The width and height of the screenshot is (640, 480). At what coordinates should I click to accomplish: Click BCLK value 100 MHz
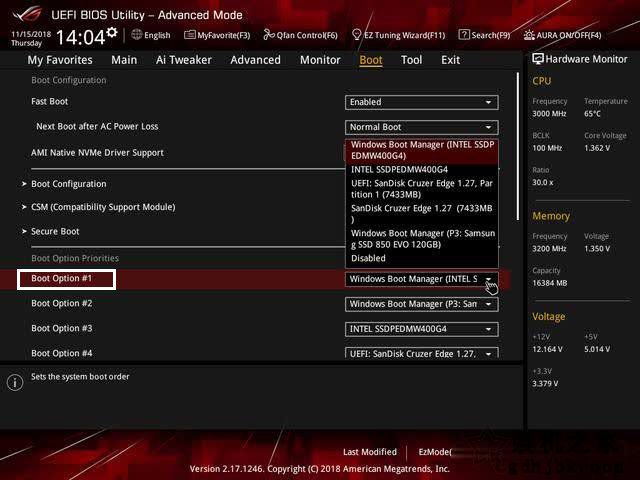(547, 148)
